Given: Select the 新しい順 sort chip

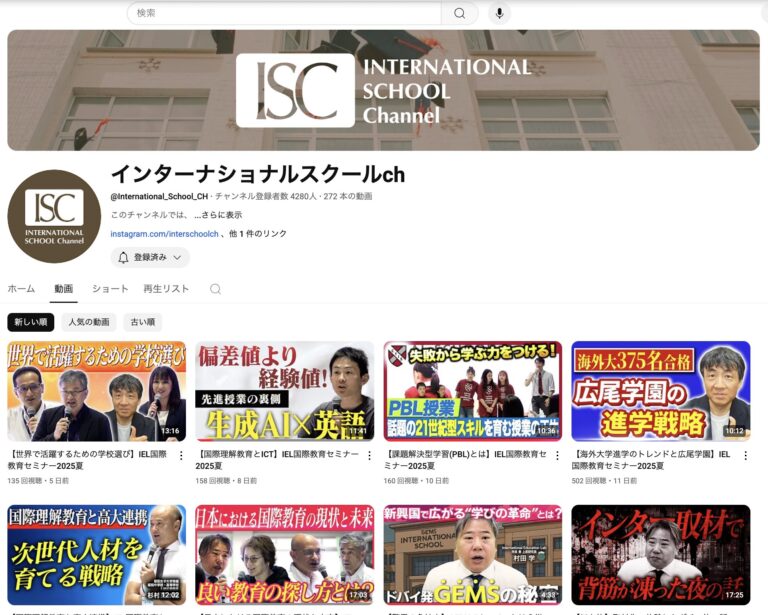Looking at the screenshot, I should click(30, 322).
